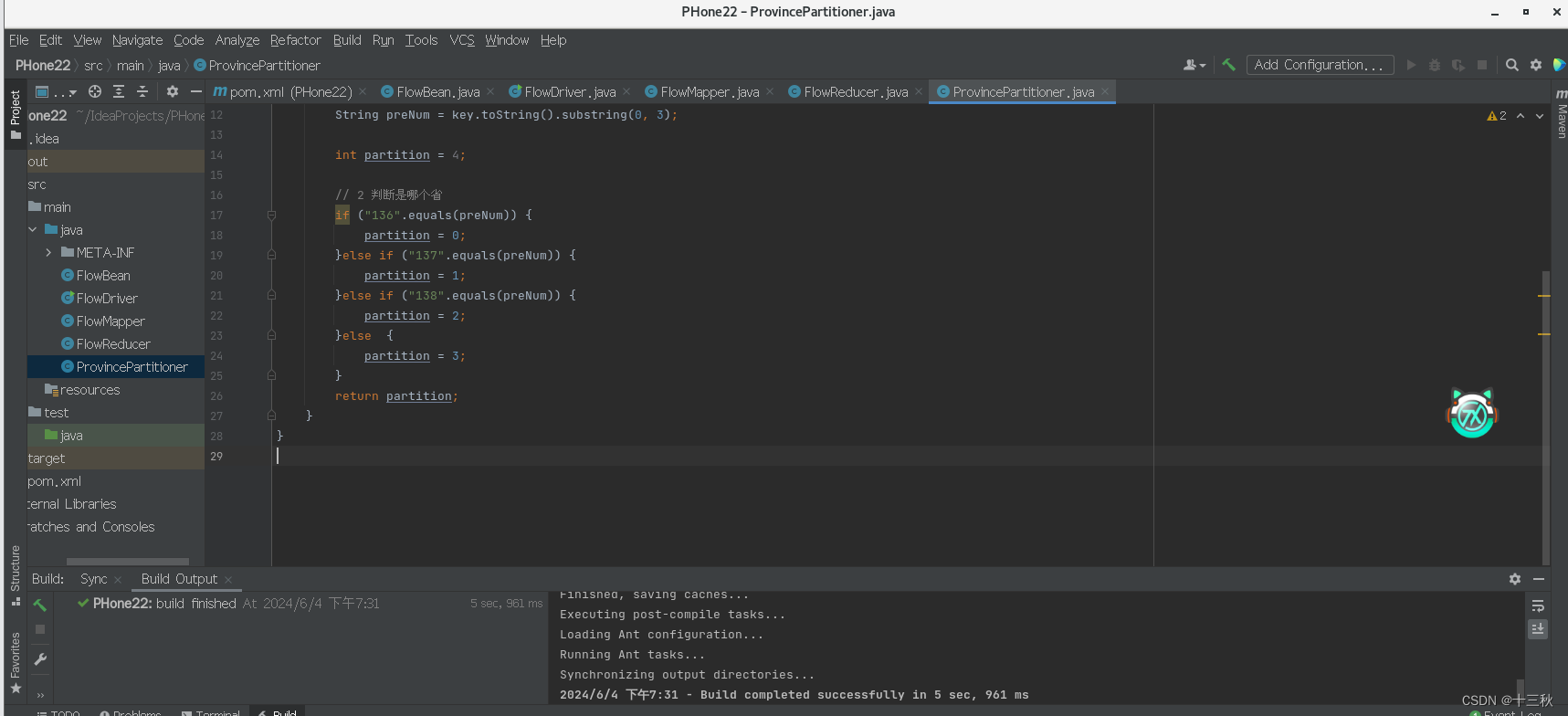The width and height of the screenshot is (1568, 716).
Task: Go to next highlighted error arrow
Action: click(1540, 116)
